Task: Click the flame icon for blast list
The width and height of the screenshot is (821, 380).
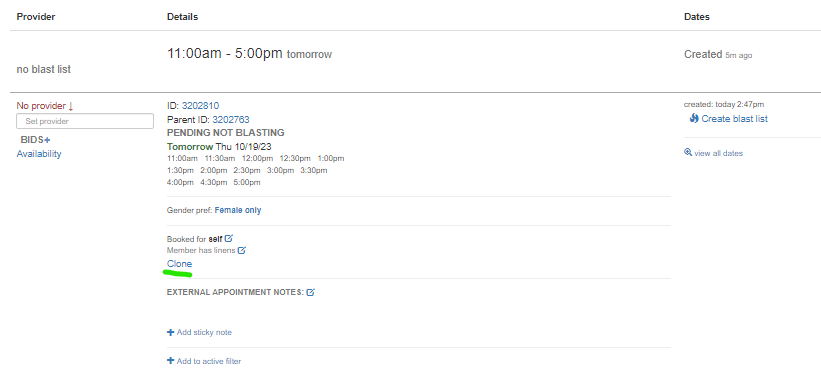Action: point(694,118)
